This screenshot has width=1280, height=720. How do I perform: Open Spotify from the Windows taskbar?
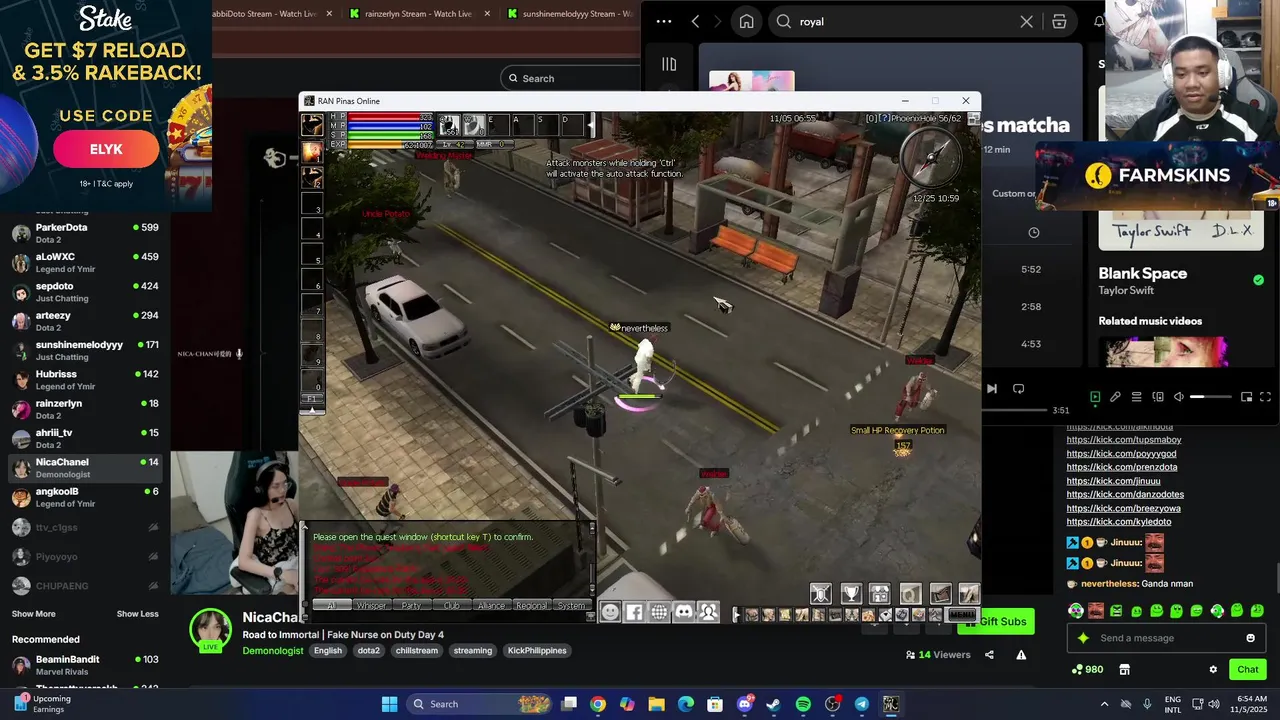coord(803,704)
